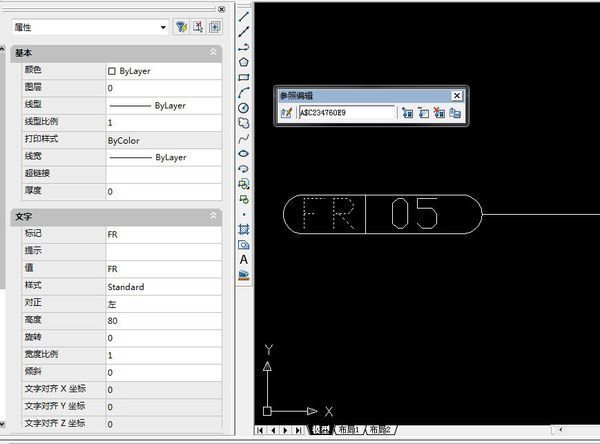
Task: Click the reference name field A$C234760E9
Action: click(x=346, y=113)
